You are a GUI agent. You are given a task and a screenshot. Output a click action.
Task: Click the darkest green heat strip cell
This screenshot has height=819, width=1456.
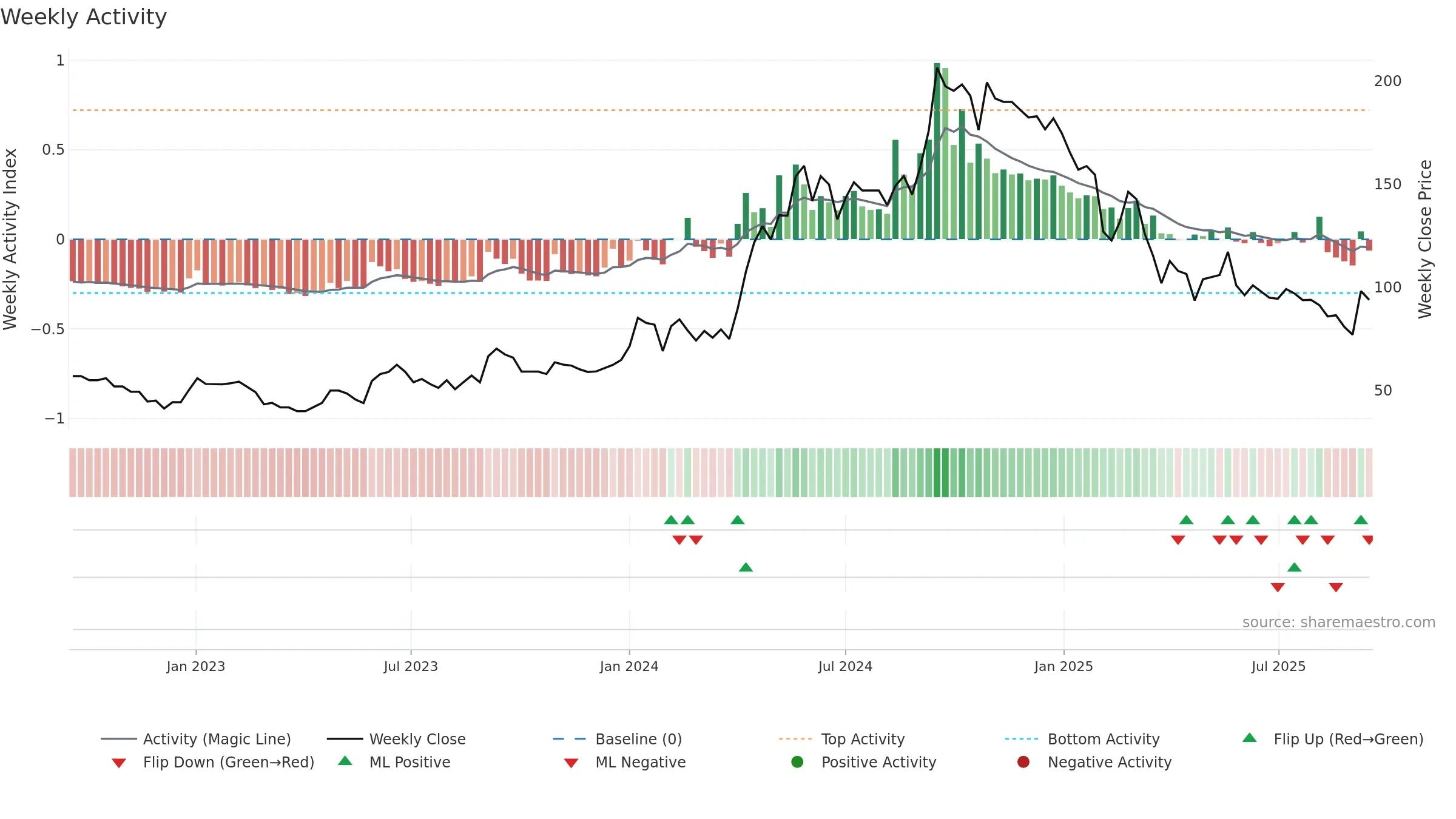click(937, 473)
